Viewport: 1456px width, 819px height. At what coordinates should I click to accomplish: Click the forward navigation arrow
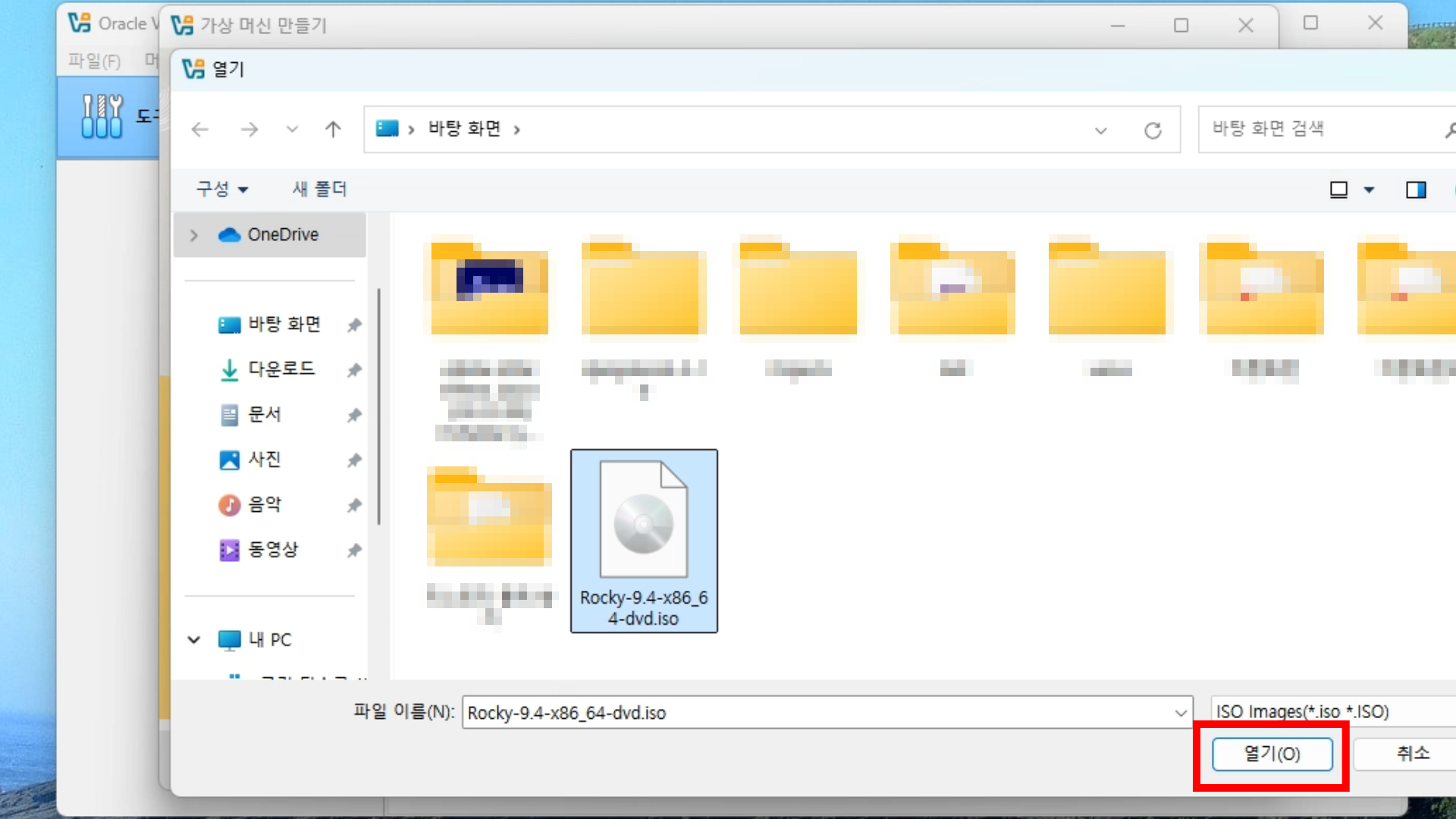(x=249, y=130)
